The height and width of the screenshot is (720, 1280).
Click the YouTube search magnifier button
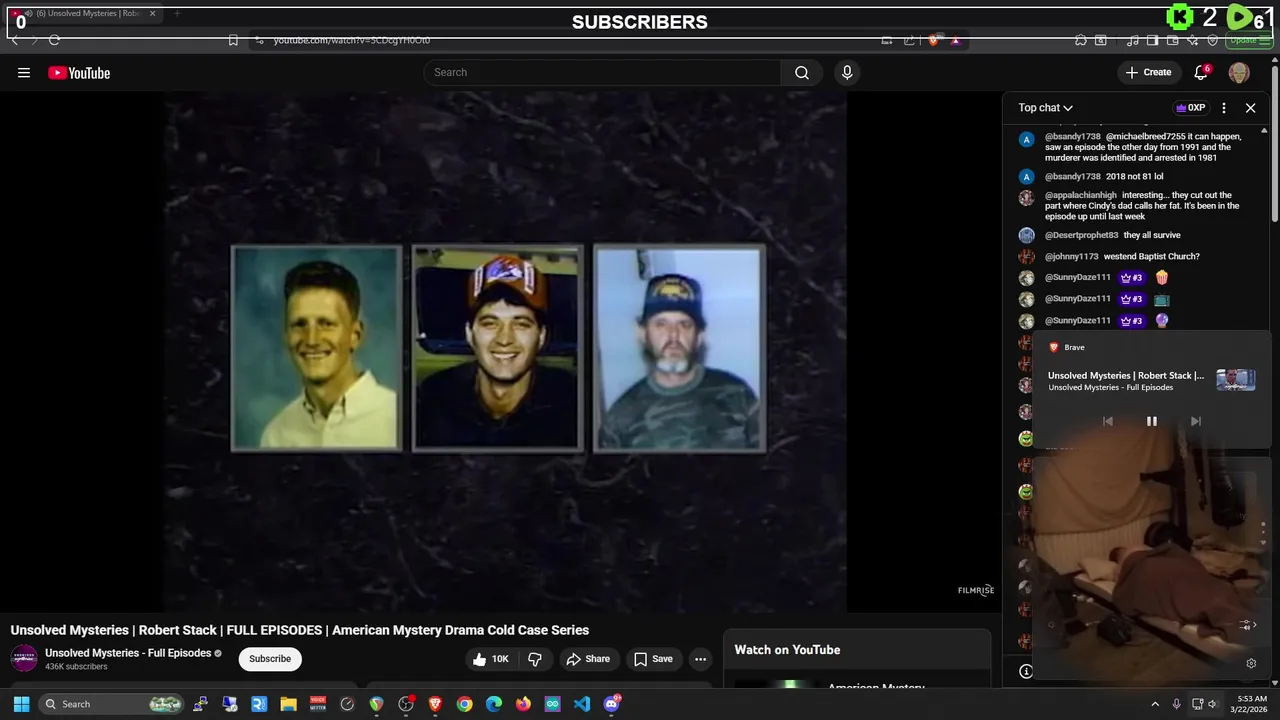tap(802, 72)
